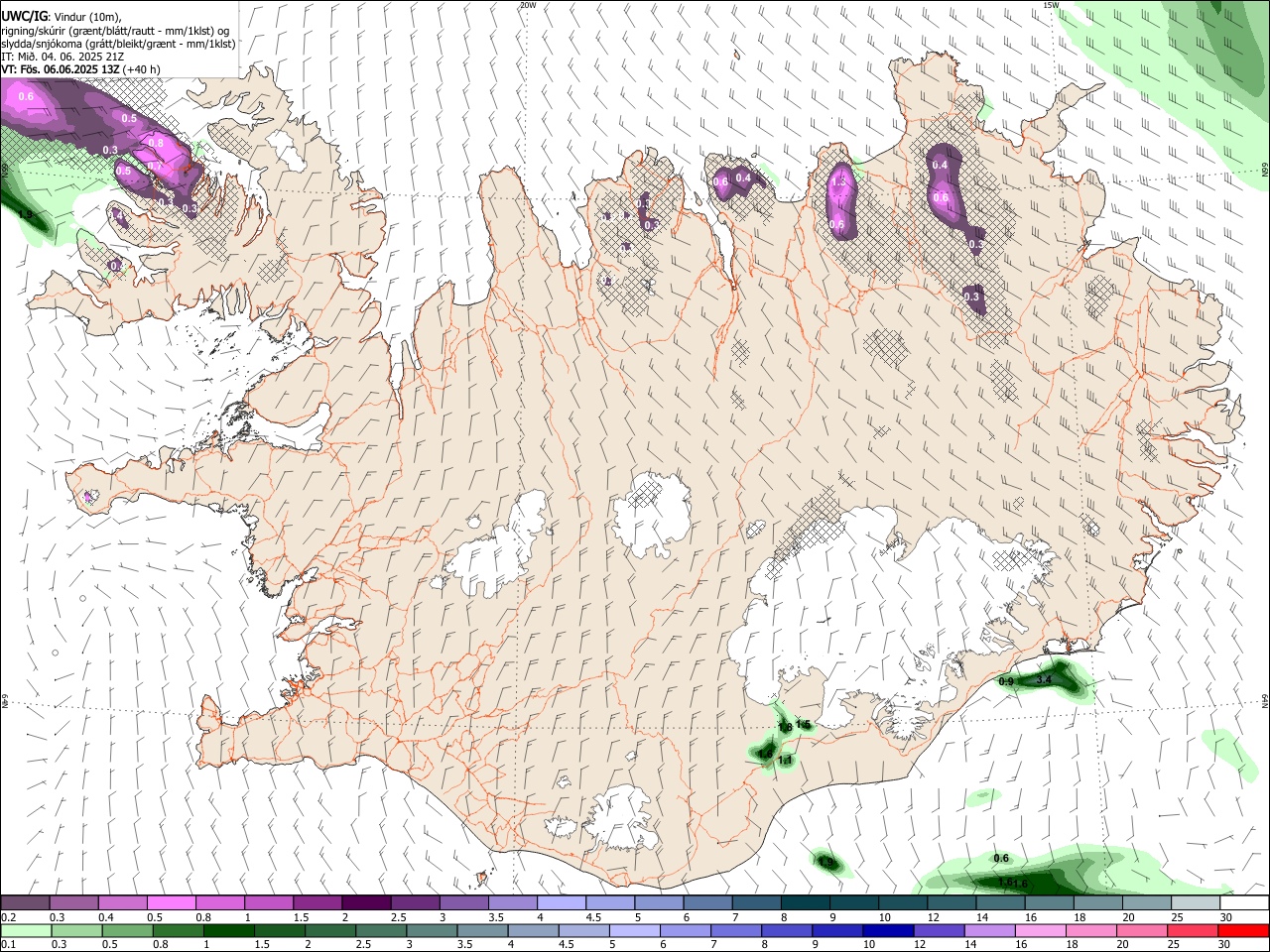Pick the pale green bottom-row swatch starting at 0.1
Image resolution: width=1270 pixels, height=952 pixels.
click(x=26, y=930)
